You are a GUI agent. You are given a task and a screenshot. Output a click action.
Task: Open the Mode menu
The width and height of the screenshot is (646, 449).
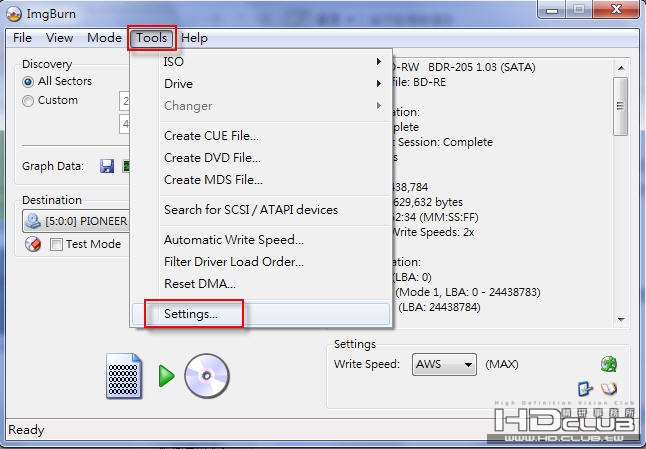point(104,38)
